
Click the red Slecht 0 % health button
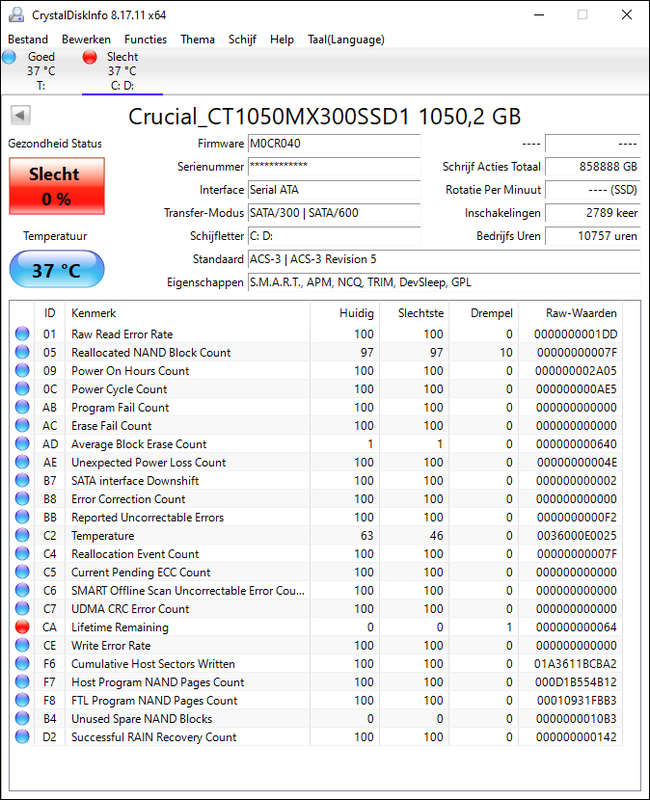tap(57, 186)
